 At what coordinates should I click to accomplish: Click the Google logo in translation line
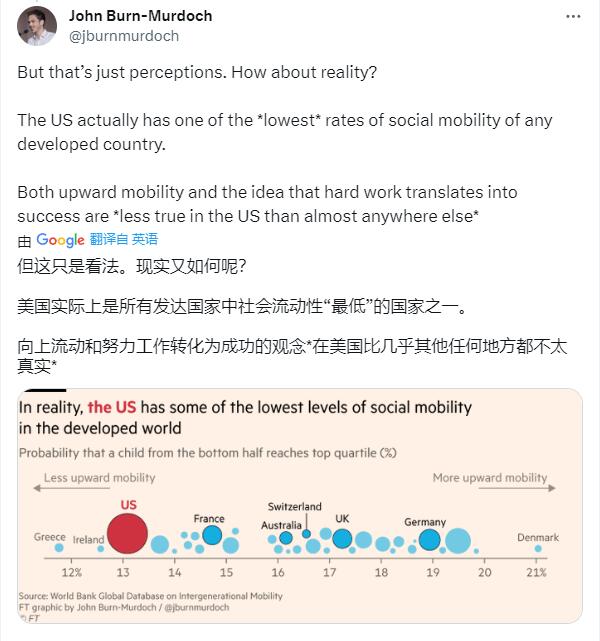(60, 240)
